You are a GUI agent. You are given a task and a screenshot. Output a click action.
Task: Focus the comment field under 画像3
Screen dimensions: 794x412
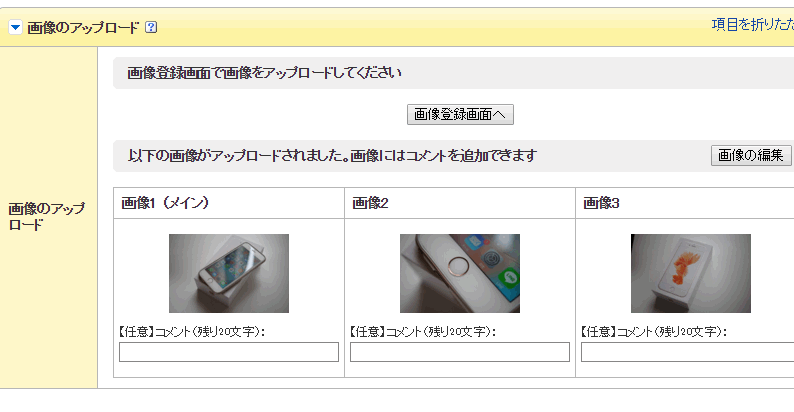[688, 352]
